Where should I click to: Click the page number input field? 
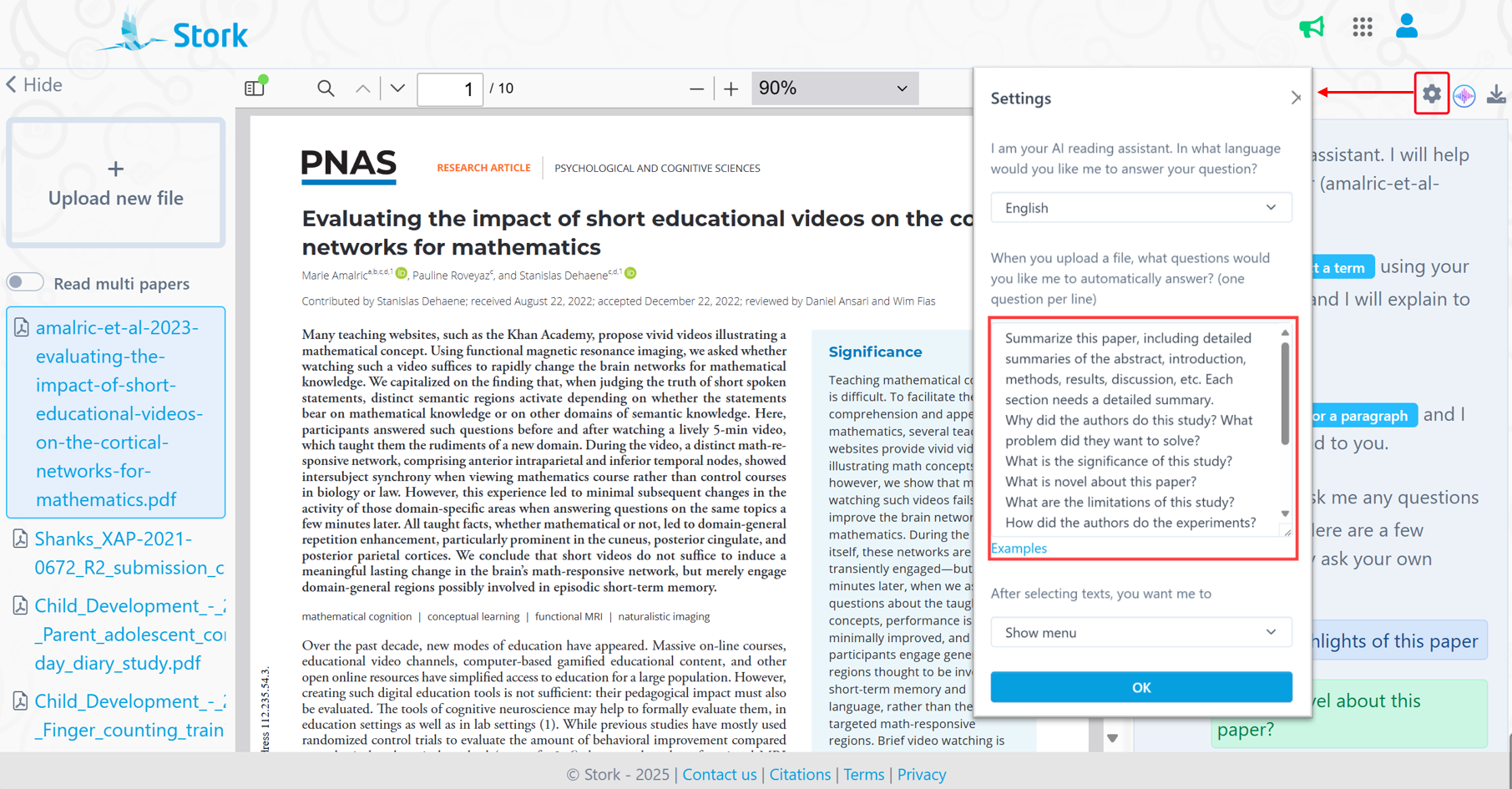tap(450, 89)
